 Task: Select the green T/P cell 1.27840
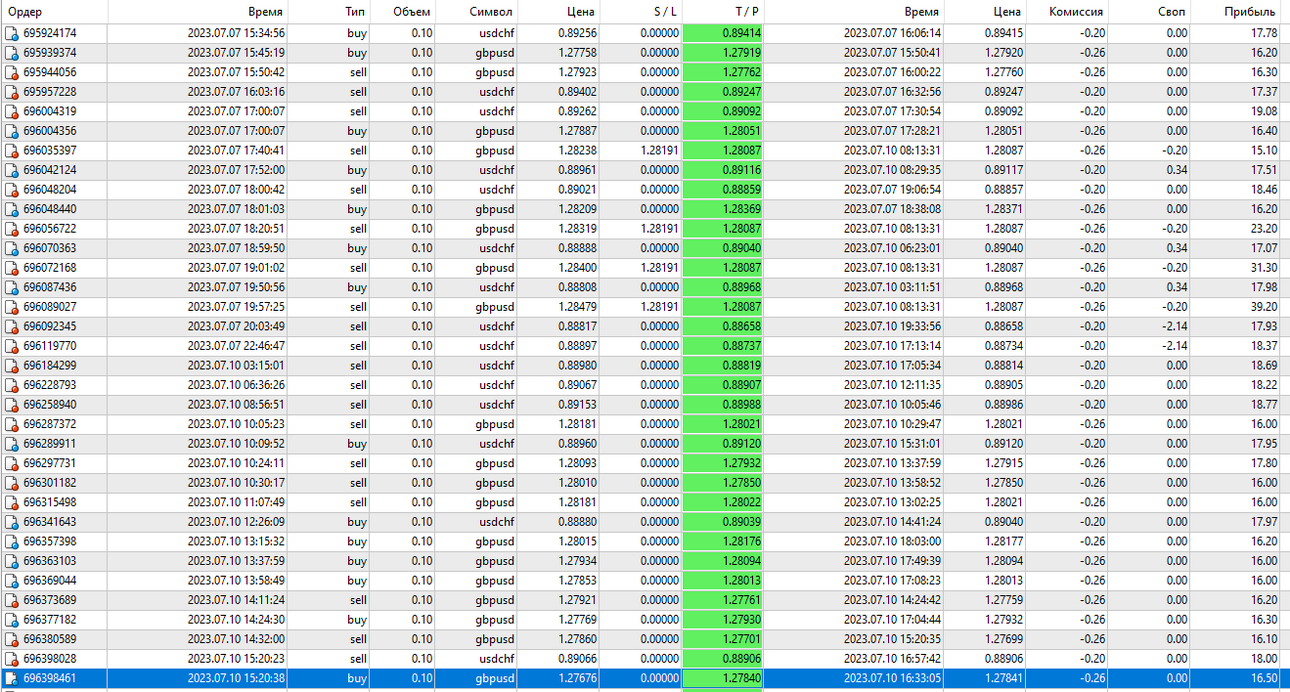click(724, 678)
